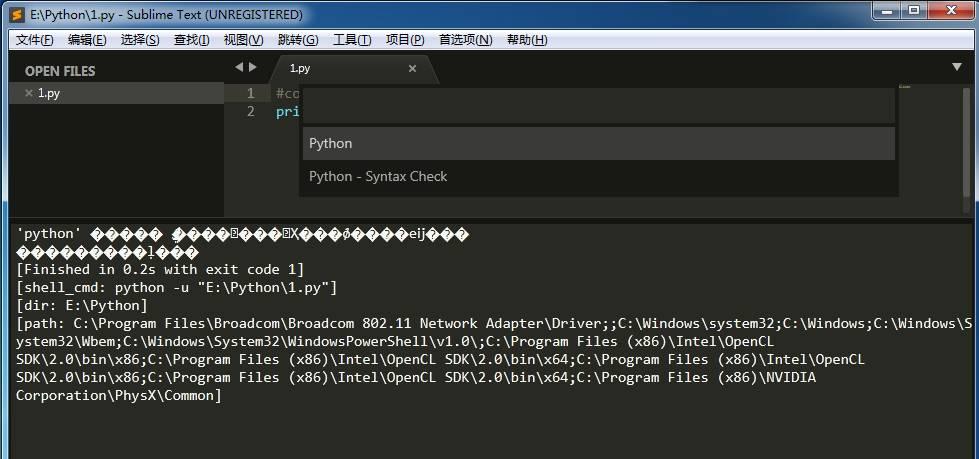Click line number 1 in the gutter
This screenshot has width=979, height=459.
(x=250, y=94)
